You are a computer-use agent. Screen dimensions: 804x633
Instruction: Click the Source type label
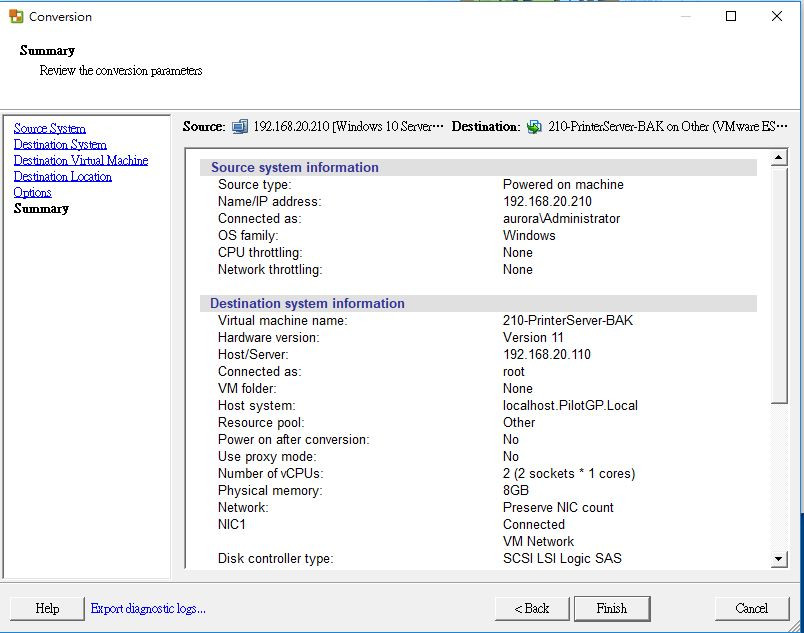tap(254, 185)
